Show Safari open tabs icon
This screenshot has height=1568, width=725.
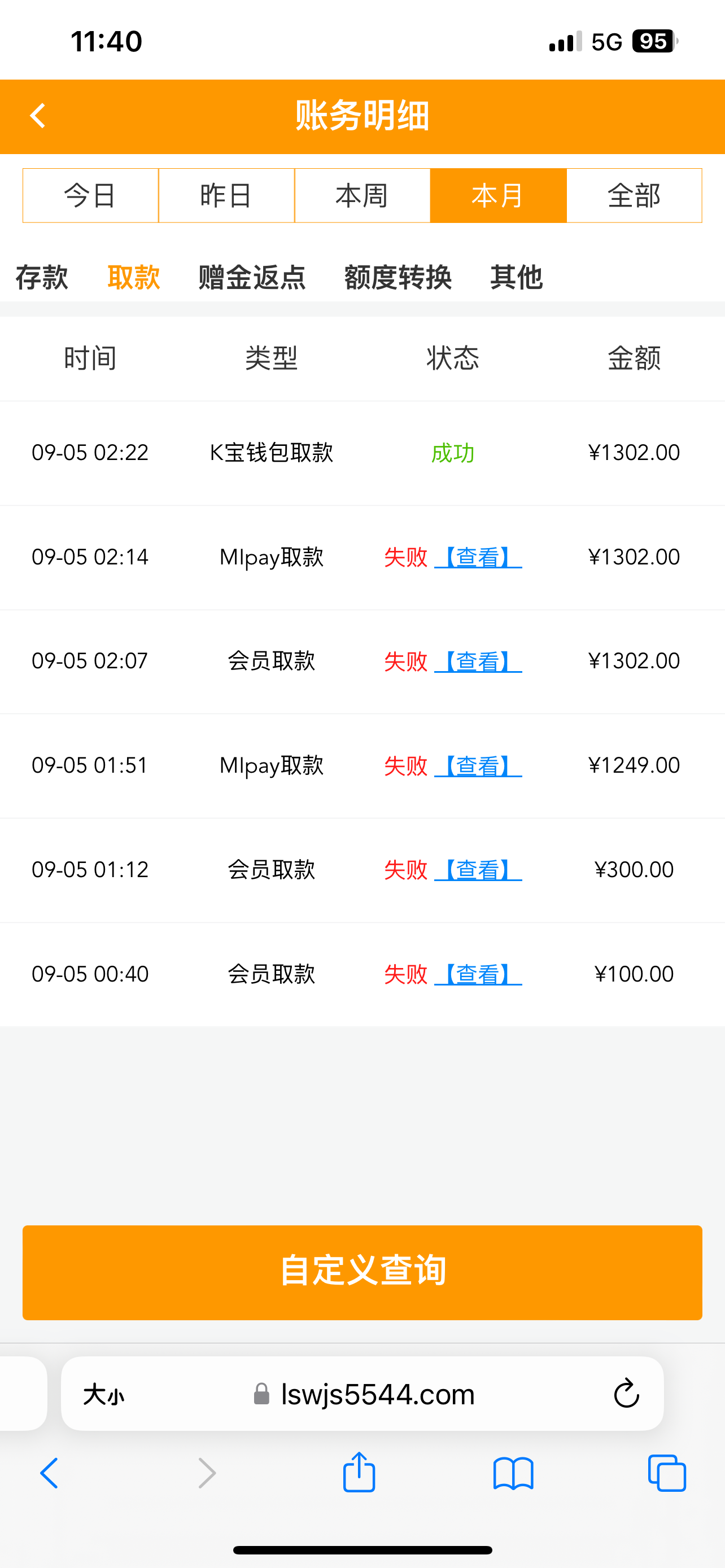pos(667,1474)
